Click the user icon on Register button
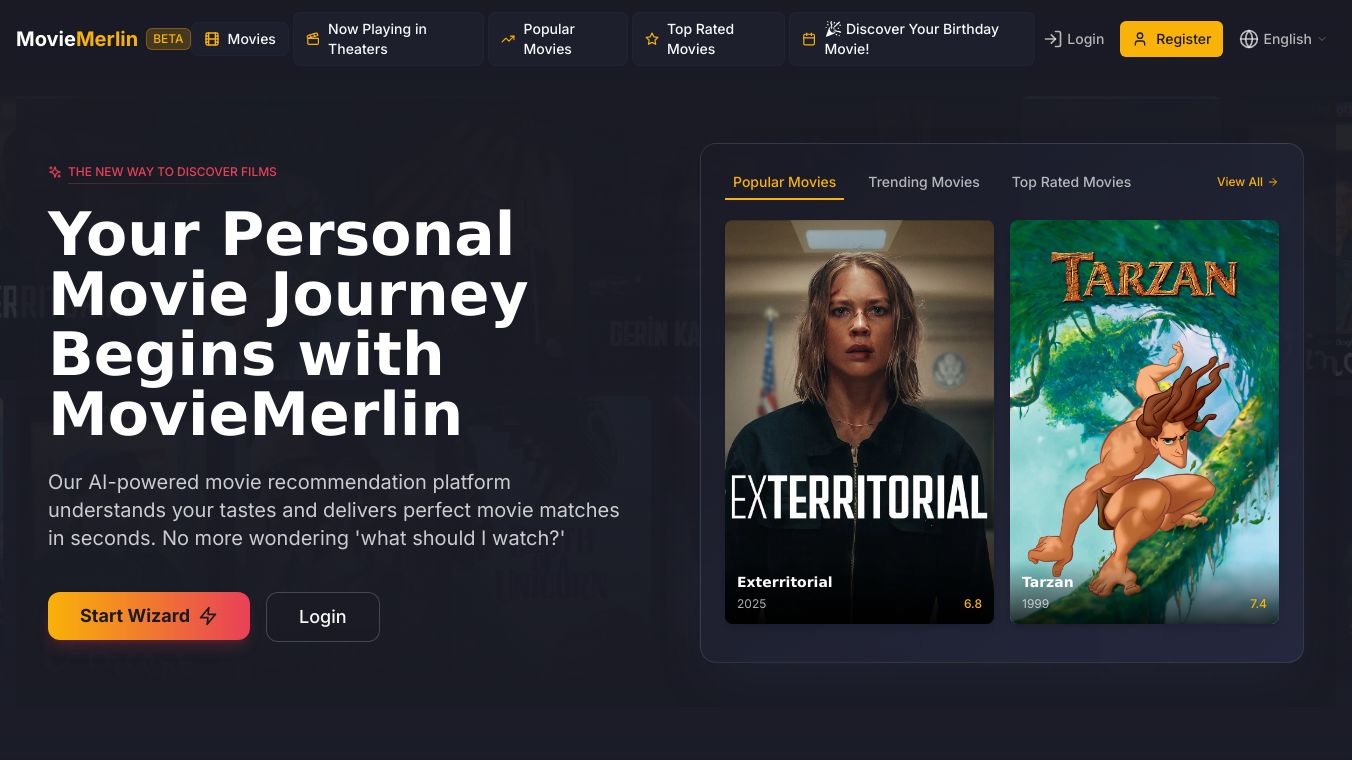This screenshot has width=1352, height=760. click(x=1140, y=39)
